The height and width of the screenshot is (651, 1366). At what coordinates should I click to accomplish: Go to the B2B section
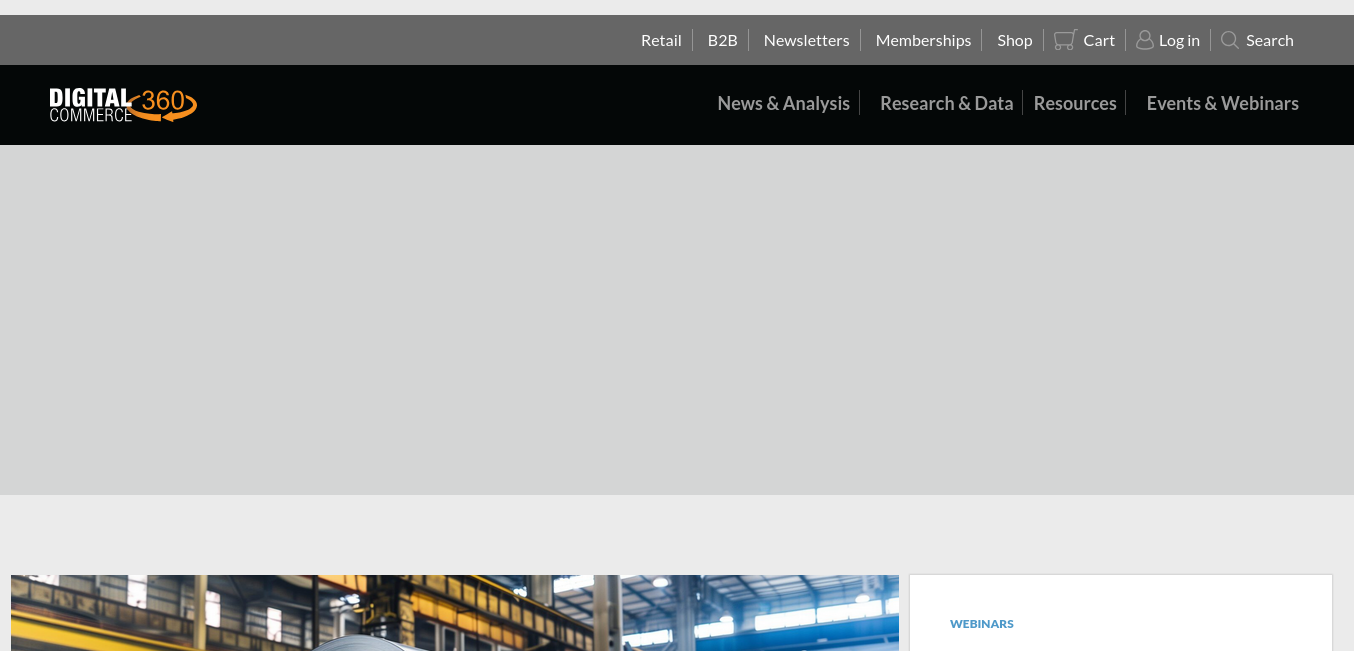click(x=722, y=40)
